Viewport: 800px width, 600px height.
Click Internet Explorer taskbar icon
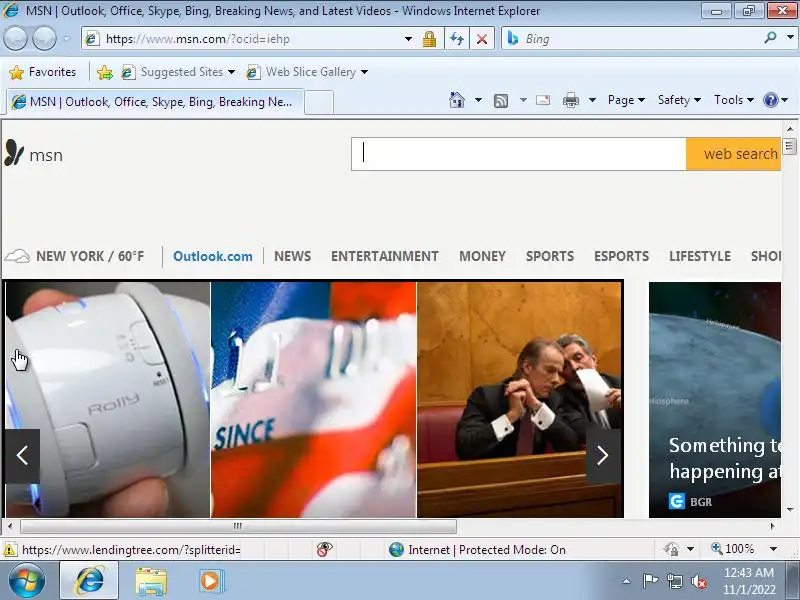tap(90, 581)
